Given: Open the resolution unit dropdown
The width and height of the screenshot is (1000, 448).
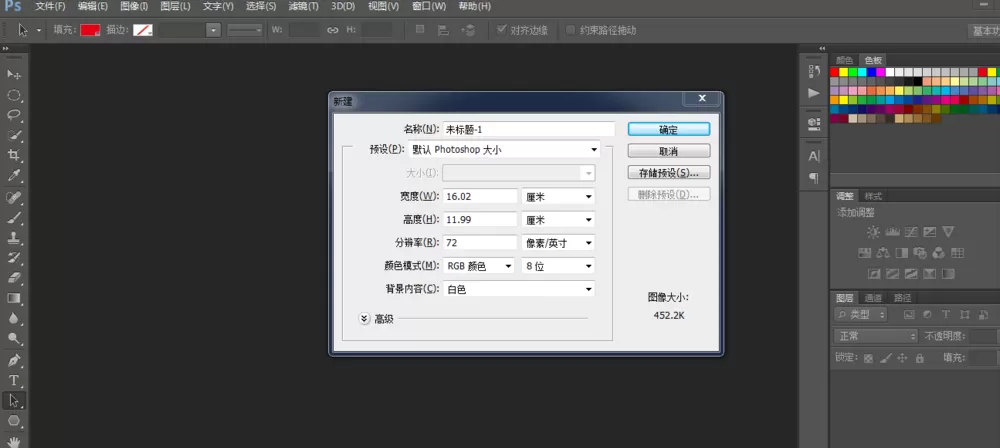Looking at the screenshot, I should [x=558, y=243].
